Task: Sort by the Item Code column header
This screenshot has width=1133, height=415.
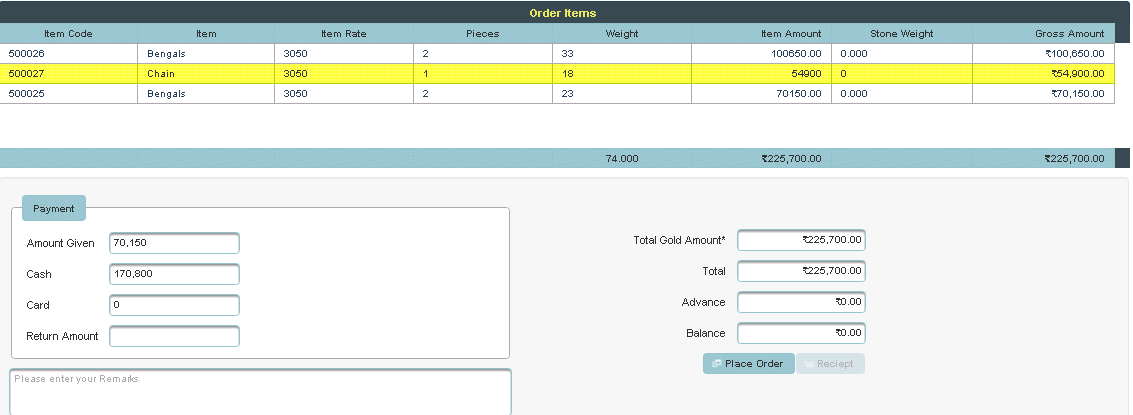Action: tap(68, 34)
